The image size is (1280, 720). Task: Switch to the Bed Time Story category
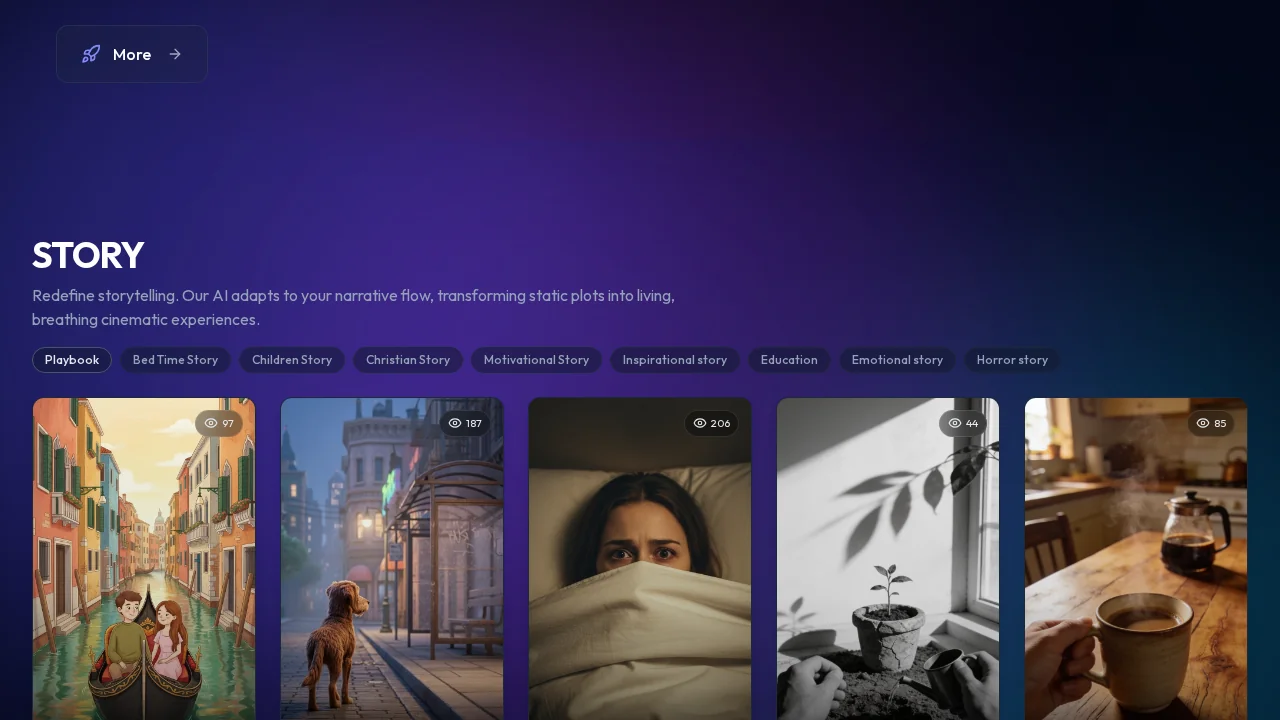pyautogui.click(x=175, y=360)
